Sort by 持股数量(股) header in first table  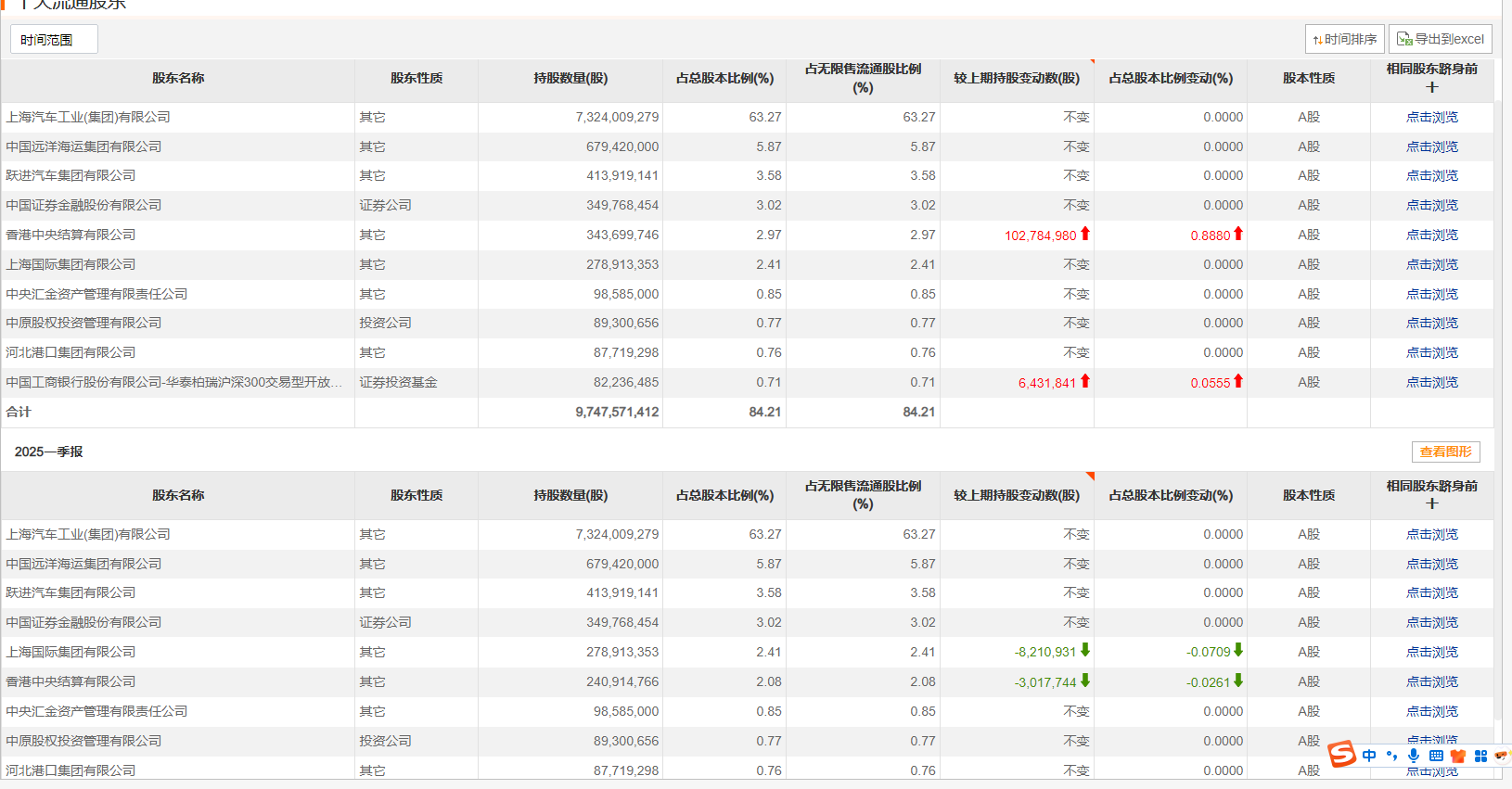pyautogui.click(x=570, y=78)
